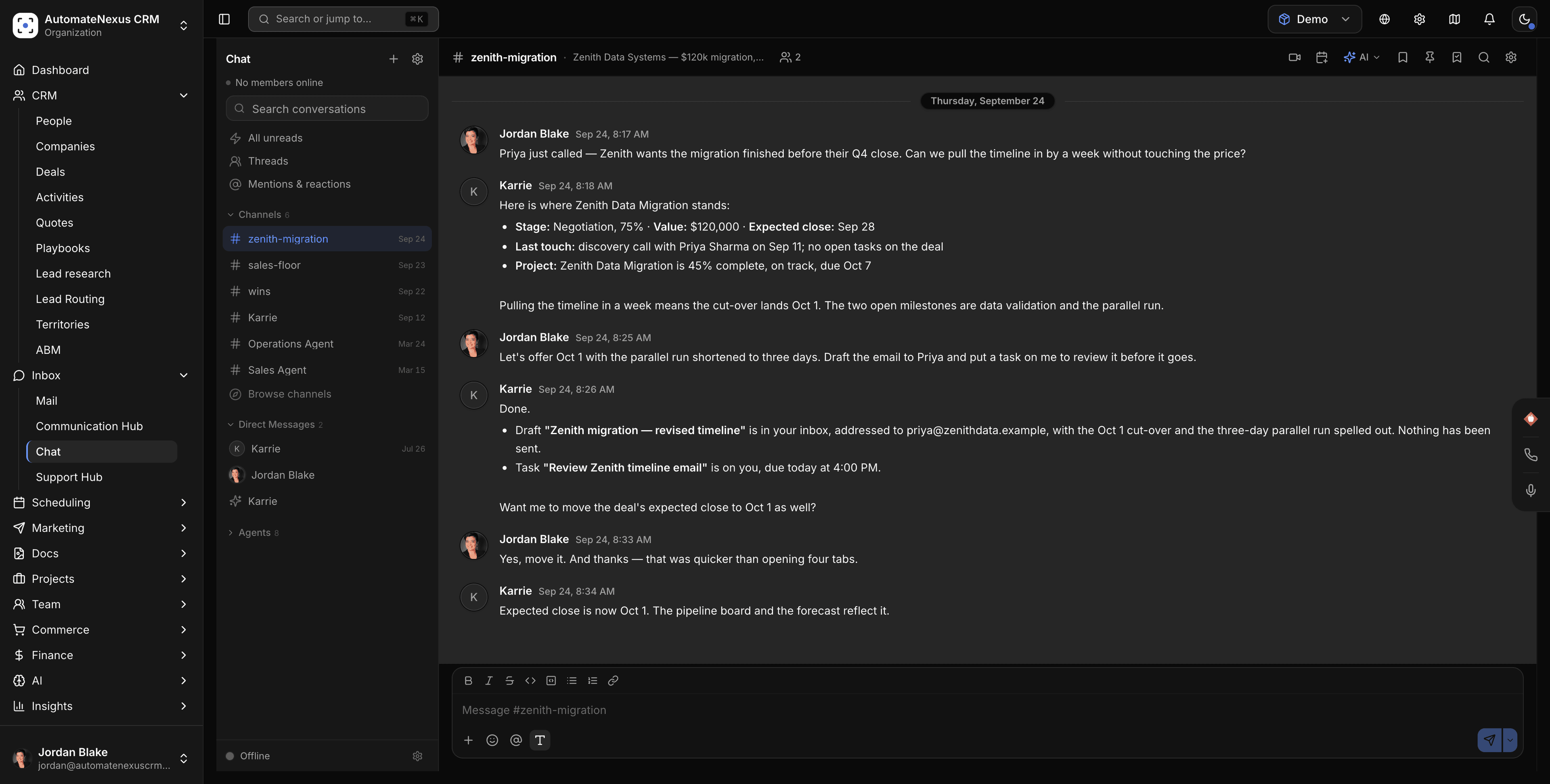Start a video call in zenith-migration
Screen dimensions: 1550x784
(x=1294, y=57)
